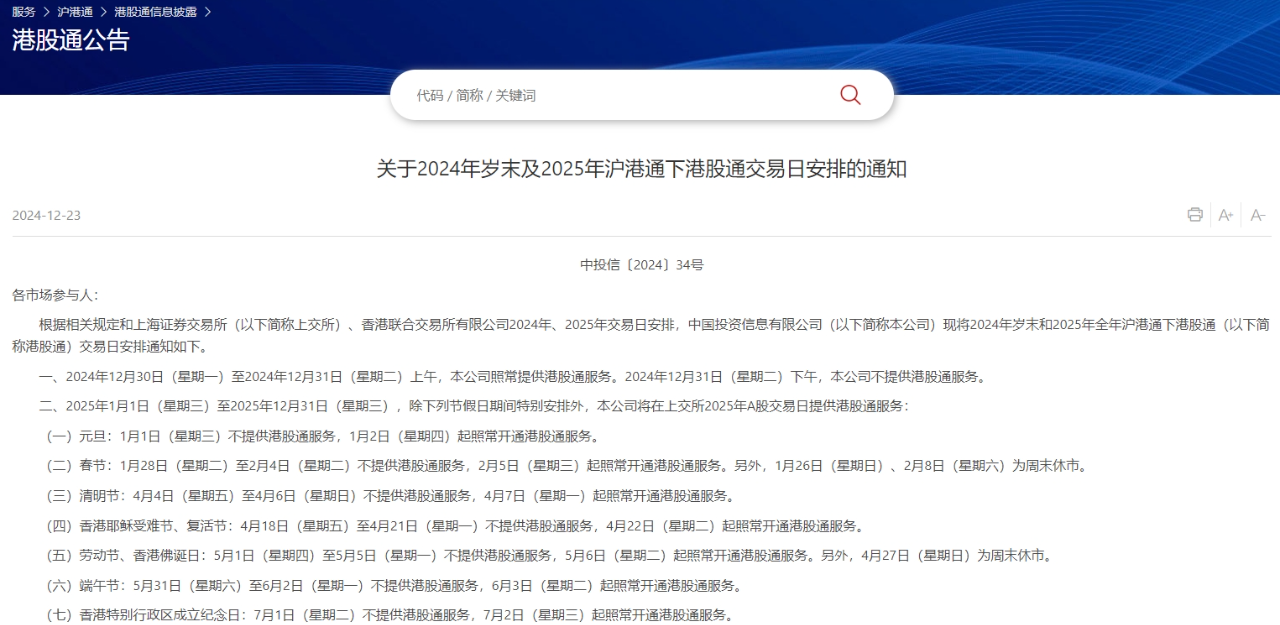Click the chevron after 港股通信息披露
This screenshot has height=625, width=1280.
coord(206,12)
